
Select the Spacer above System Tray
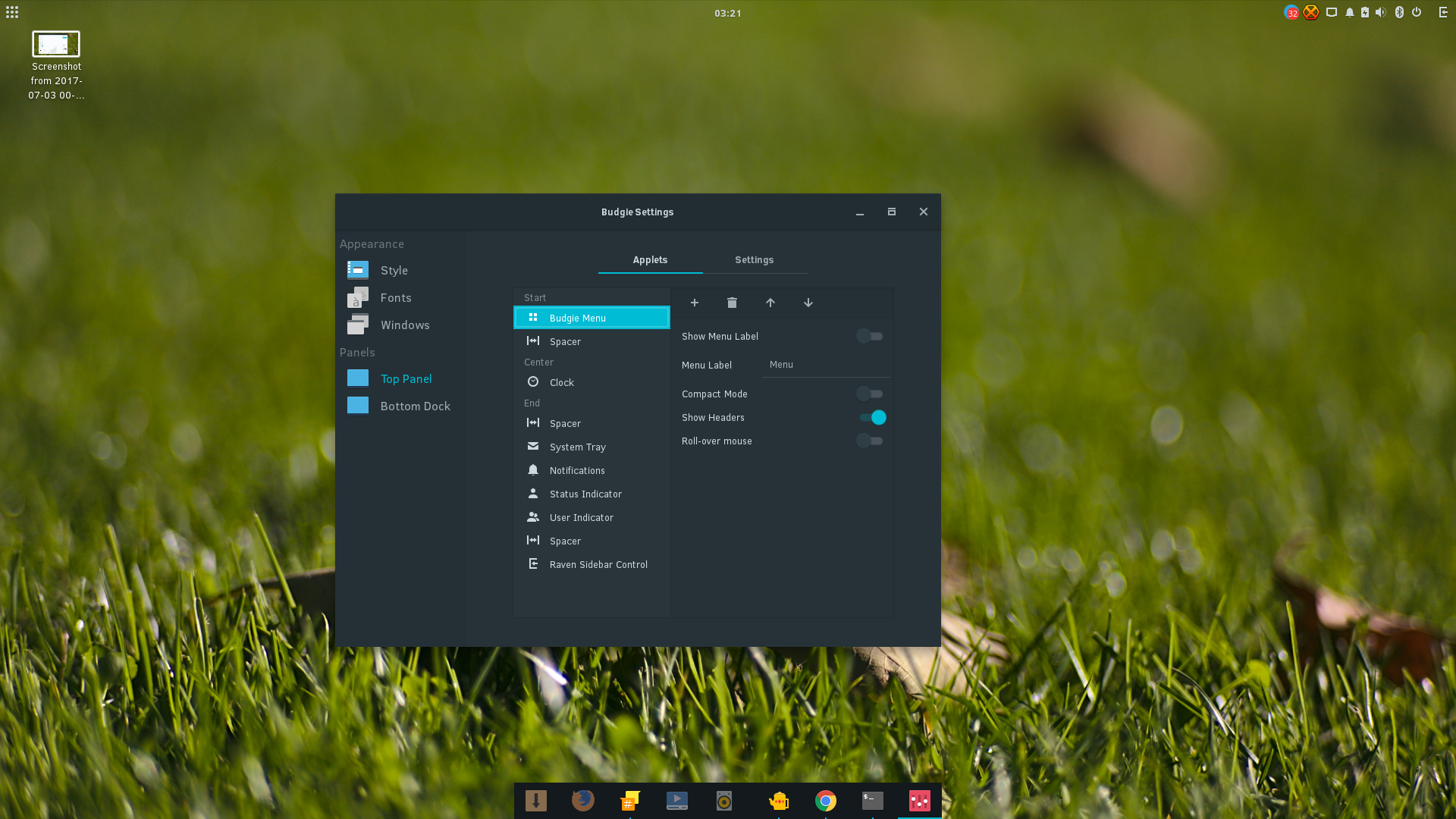coord(591,423)
